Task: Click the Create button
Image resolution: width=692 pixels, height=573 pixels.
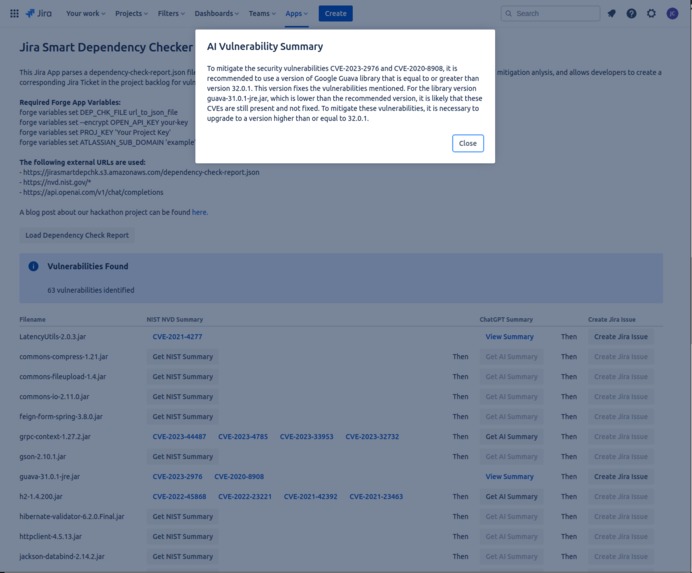Action: tap(335, 14)
